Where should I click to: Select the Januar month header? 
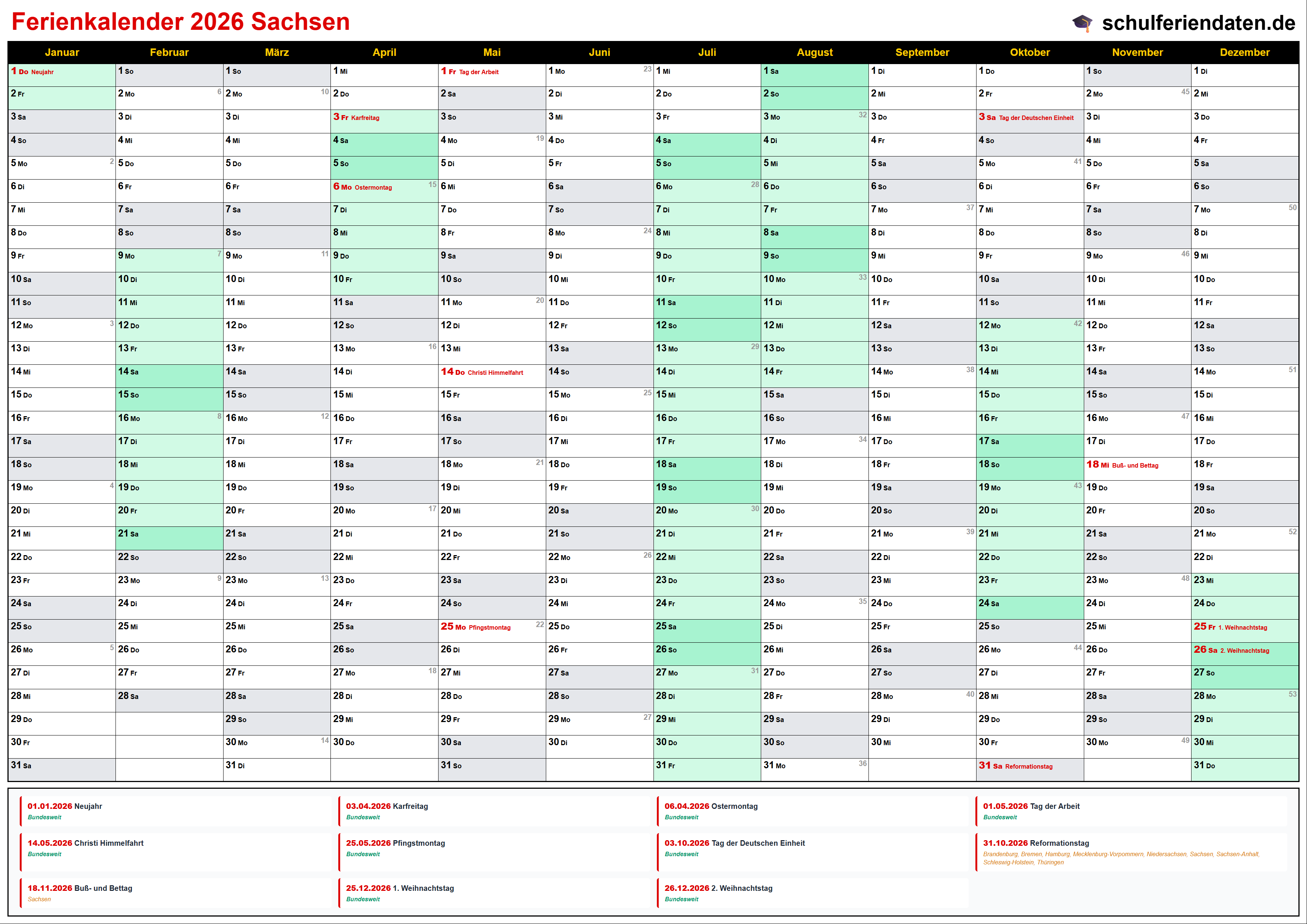(61, 53)
